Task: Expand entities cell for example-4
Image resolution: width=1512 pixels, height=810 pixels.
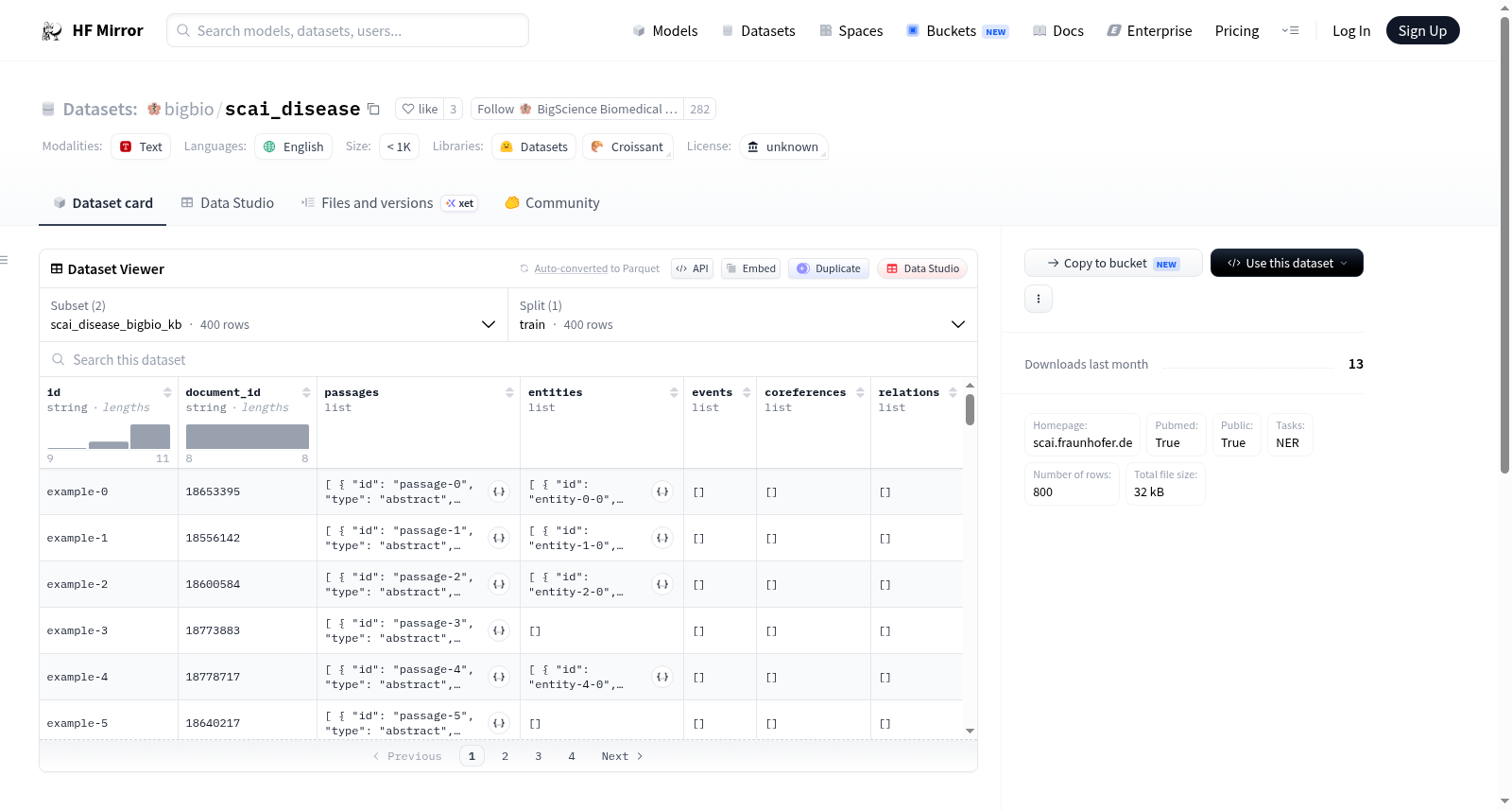Action: click(662, 677)
